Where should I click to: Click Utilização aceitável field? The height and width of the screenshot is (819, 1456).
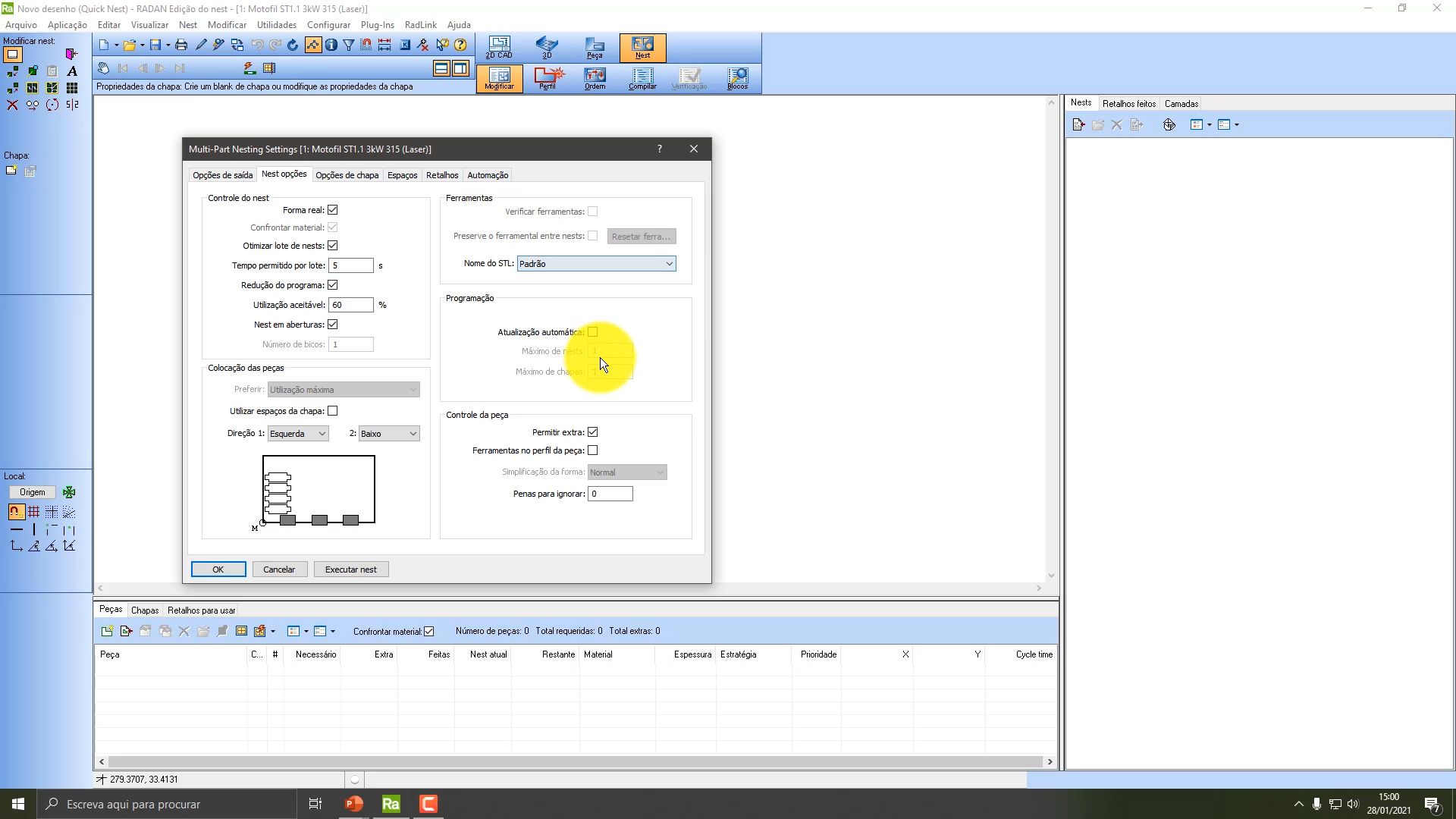click(x=351, y=305)
